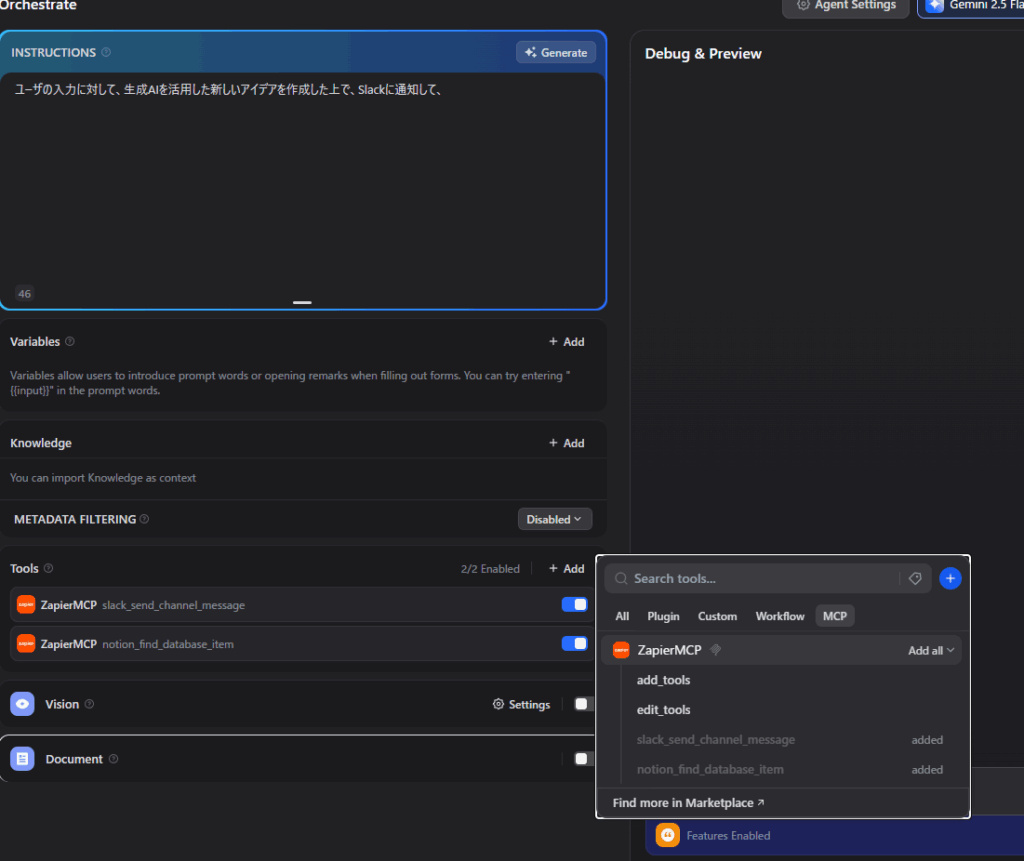Screen dimensions: 1024x861
Task: Click the Agent Settings gear icon
Action: (803, 5)
